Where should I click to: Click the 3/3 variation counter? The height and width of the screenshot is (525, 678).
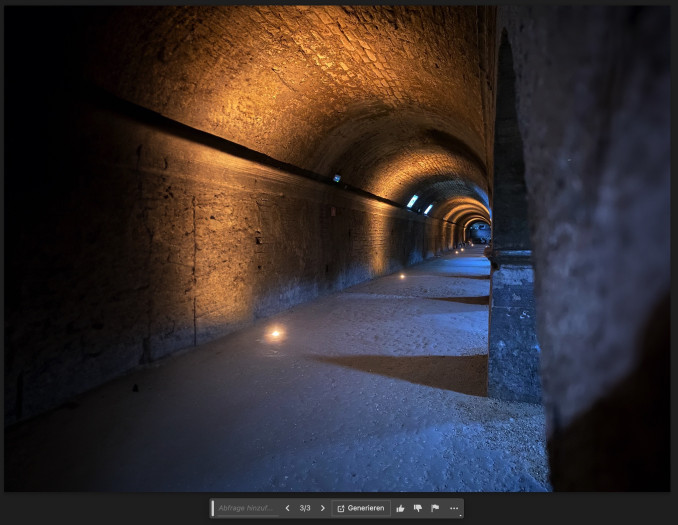pyautogui.click(x=305, y=508)
